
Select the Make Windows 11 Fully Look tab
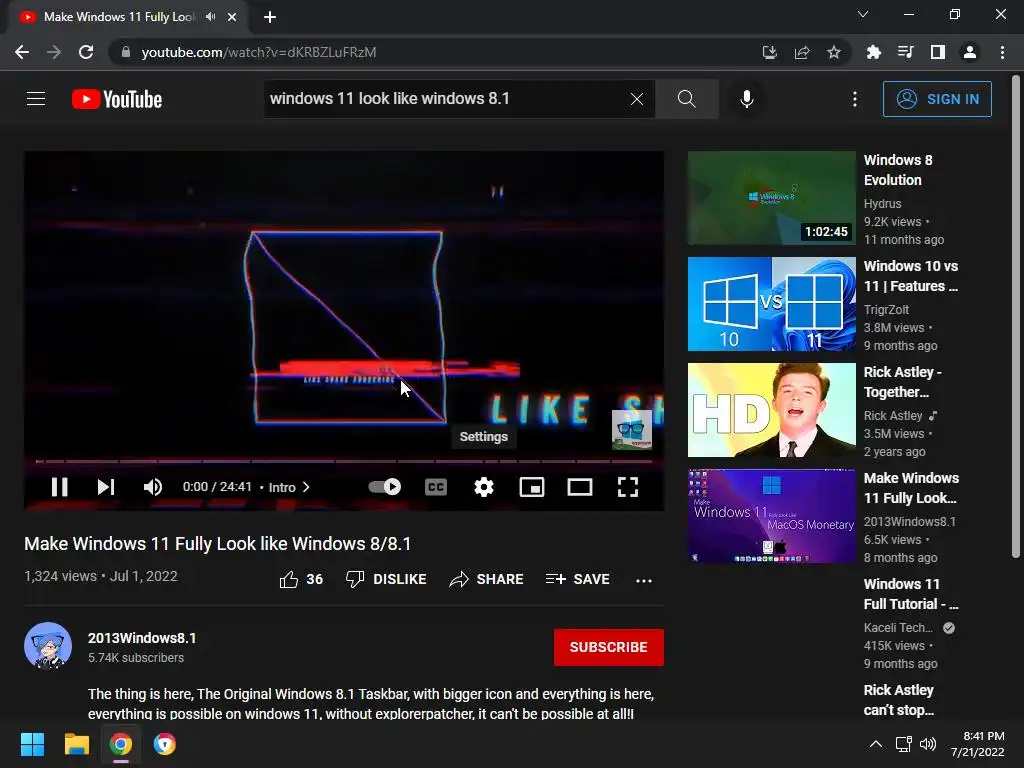point(120,17)
